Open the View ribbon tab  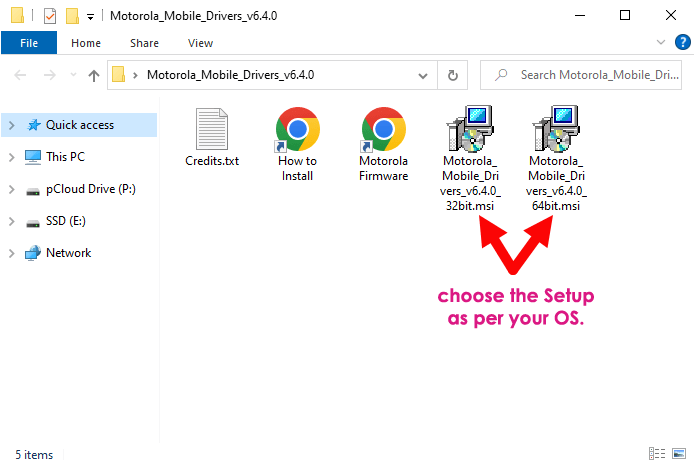click(200, 43)
